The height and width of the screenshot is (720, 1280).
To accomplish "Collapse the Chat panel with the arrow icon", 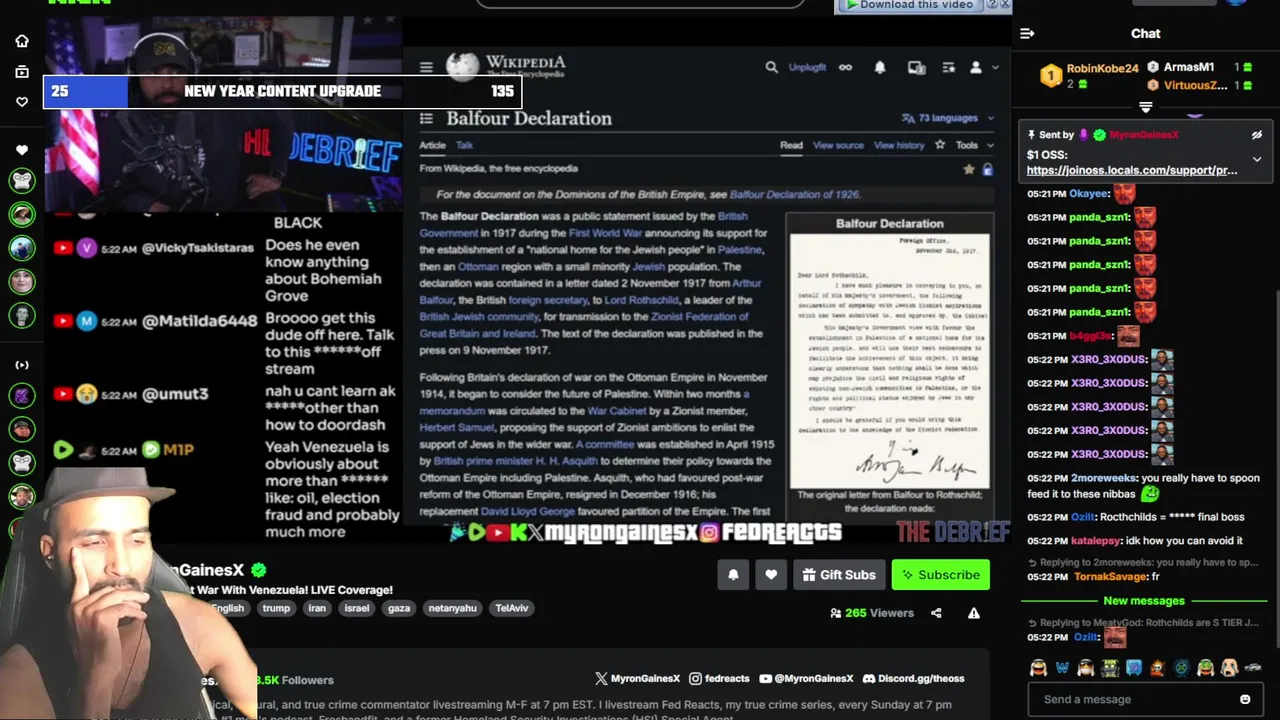I will pos(1027,34).
